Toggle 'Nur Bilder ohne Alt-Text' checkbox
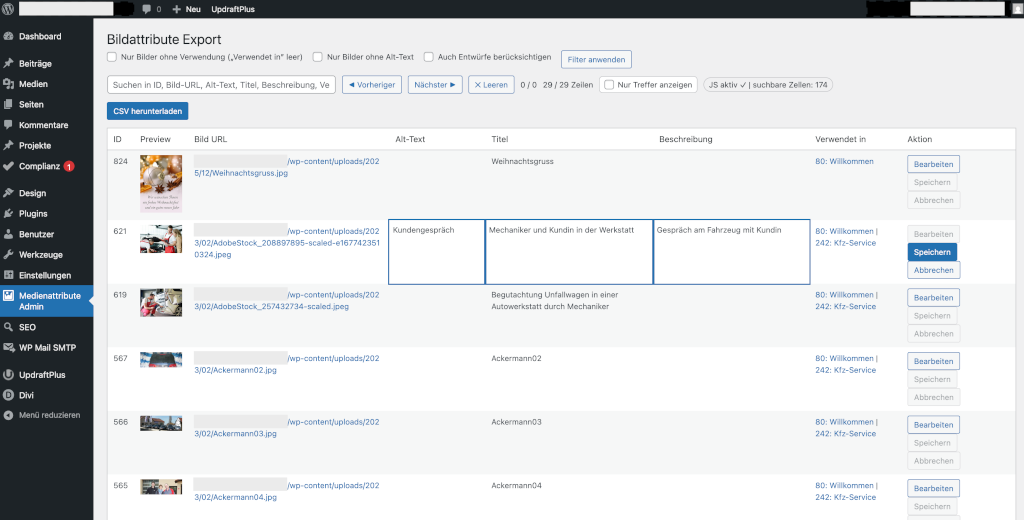Screen dimensions: 1024x520 click(317, 57)
